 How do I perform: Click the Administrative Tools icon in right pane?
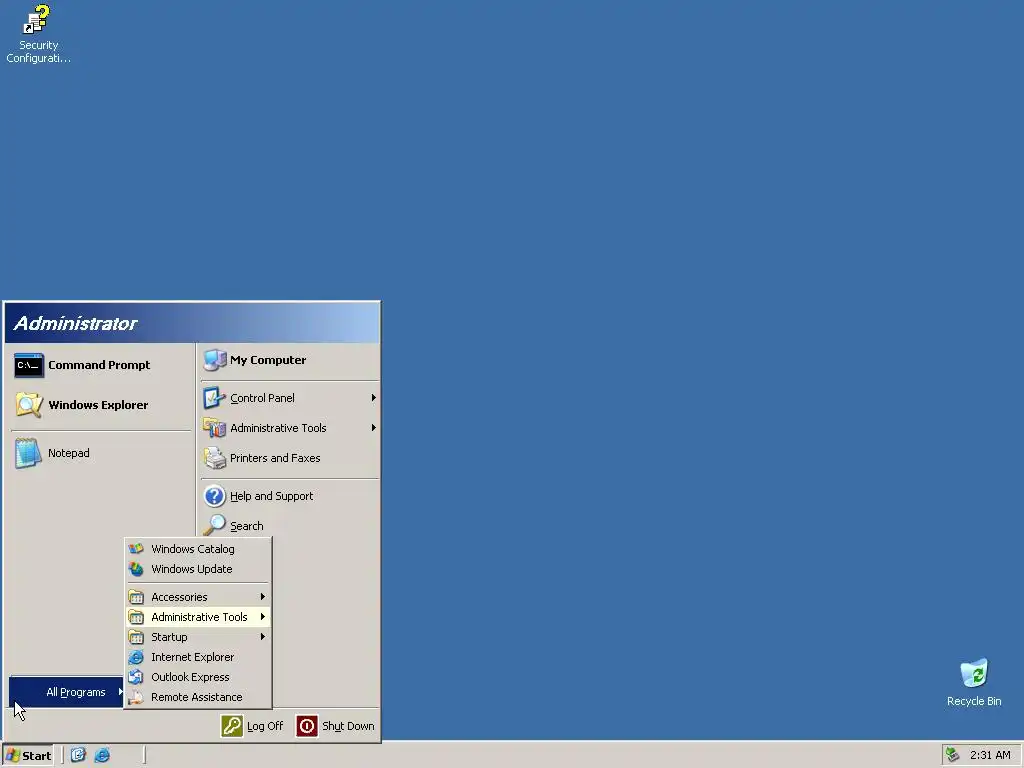tap(214, 428)
